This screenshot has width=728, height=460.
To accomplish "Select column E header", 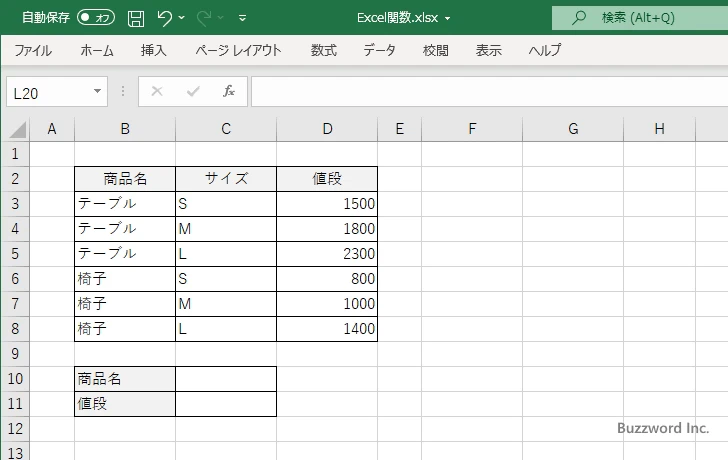I will coord(400,129).
